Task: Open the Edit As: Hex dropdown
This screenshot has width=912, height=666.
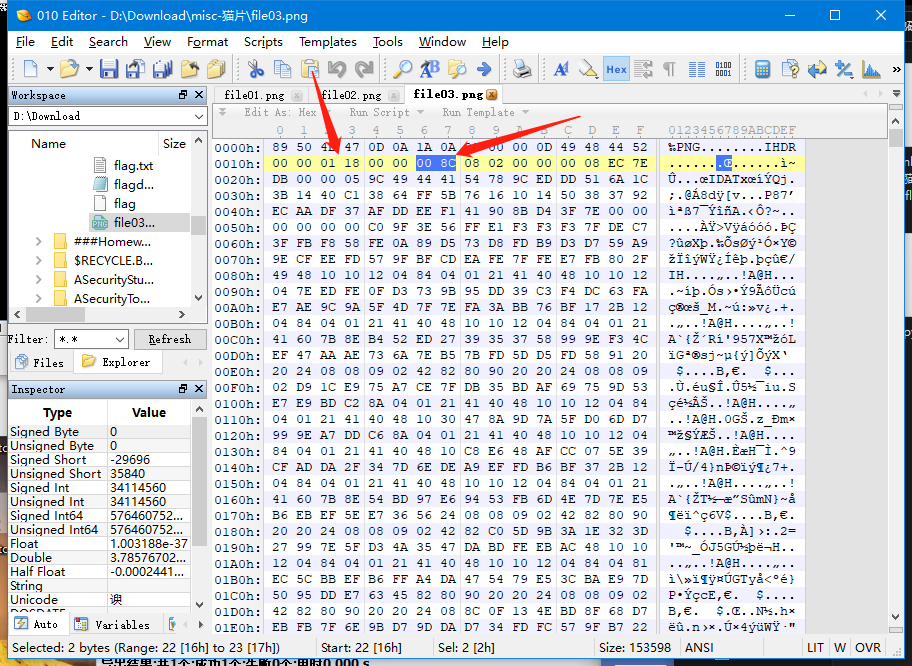Action: pos(287,112)
